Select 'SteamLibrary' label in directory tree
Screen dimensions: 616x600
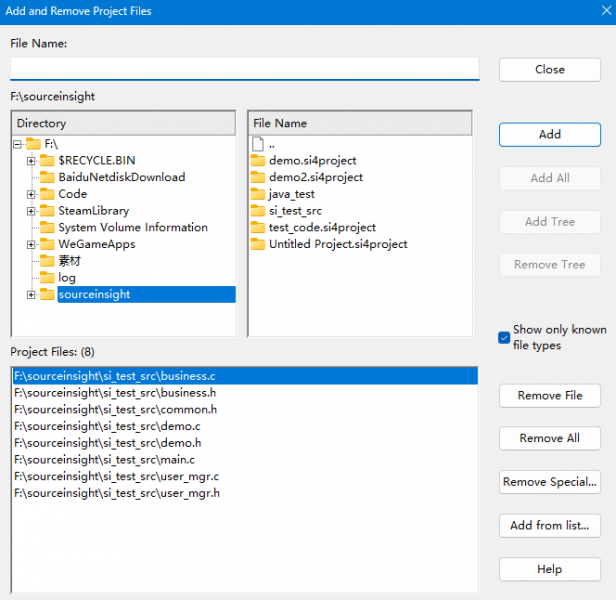tap(94, 211)
